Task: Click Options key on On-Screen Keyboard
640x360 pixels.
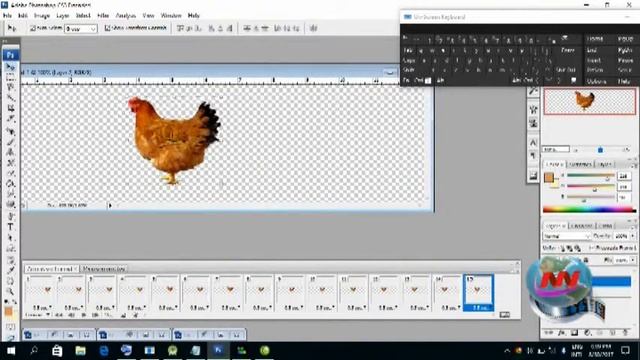Action: tap(596, 81)
